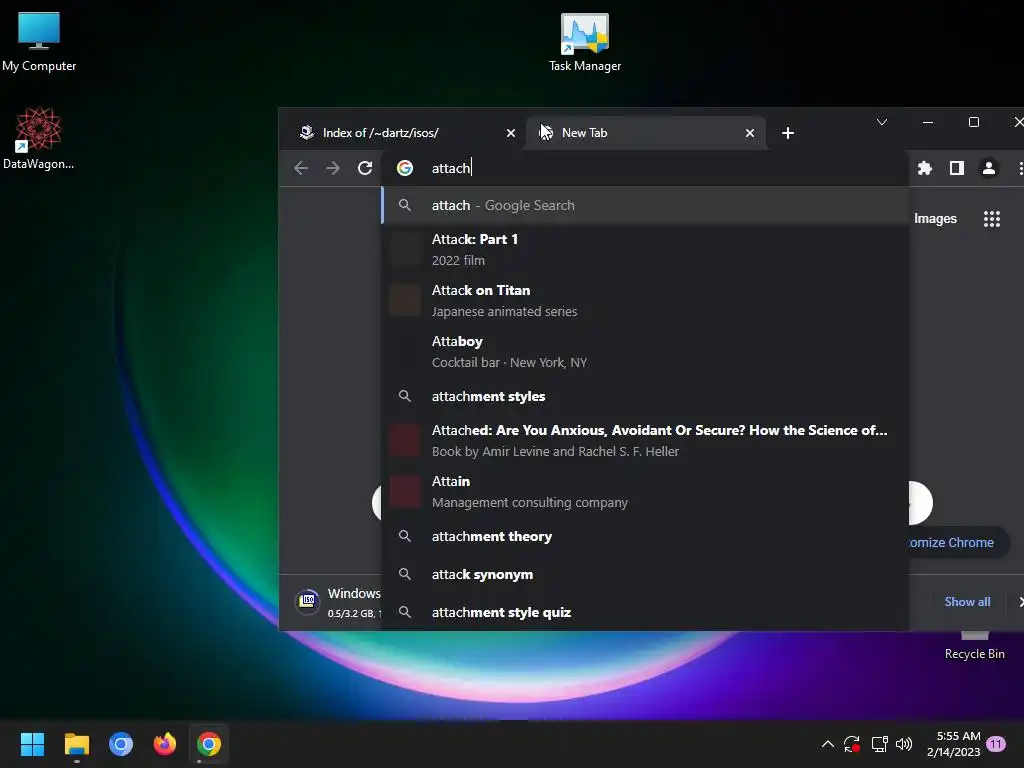Open notification center badge 11
Viewport: 1024px width, 768px height.
[x=996, y=744]
